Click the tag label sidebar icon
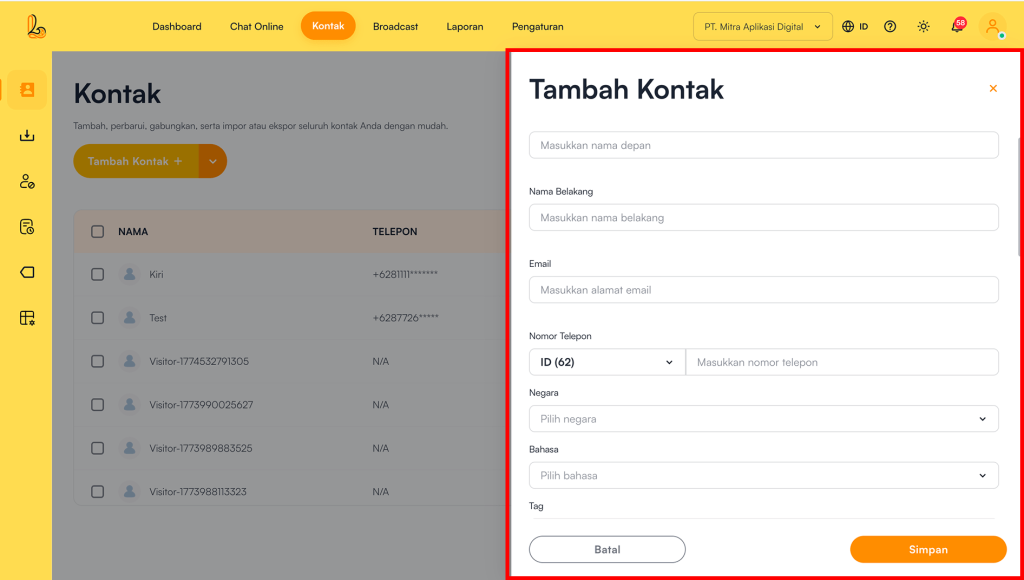Image resolution: width=1024 pixels, height=580 pixels. tap(27, 272)
